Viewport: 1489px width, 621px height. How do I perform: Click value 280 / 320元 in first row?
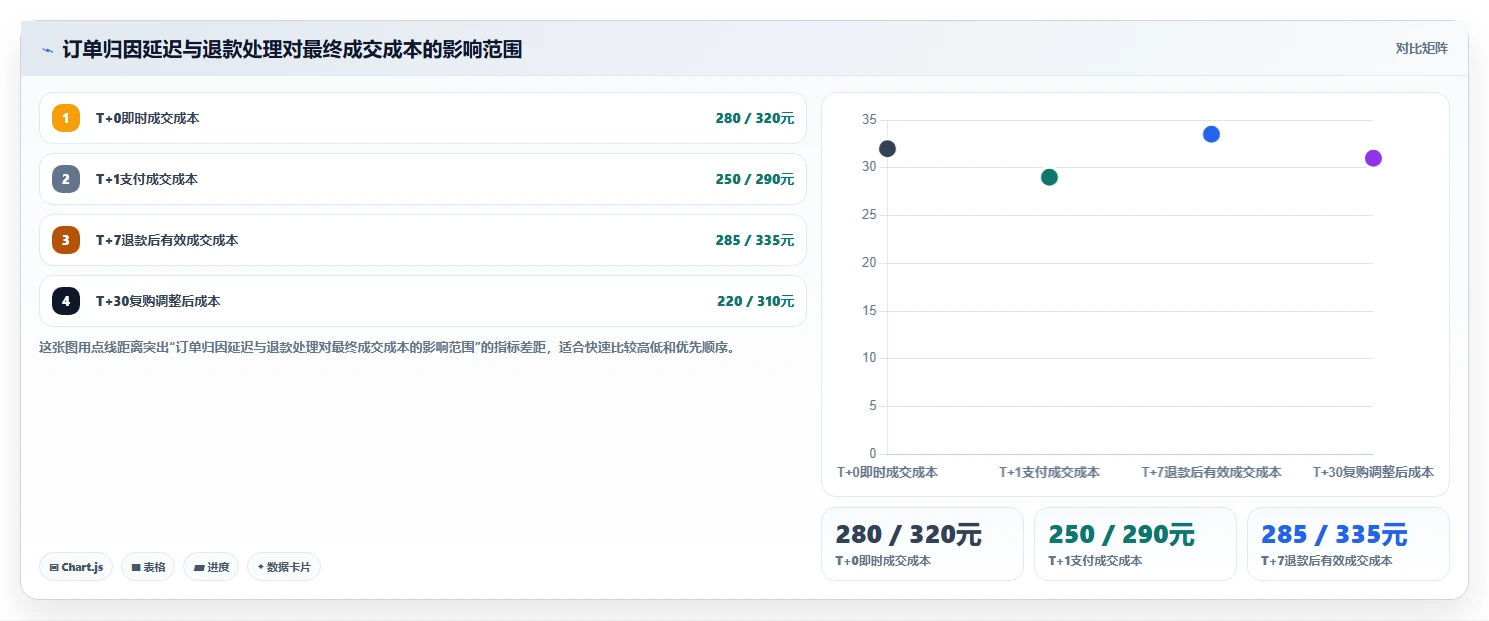click(x=754, y=118)
